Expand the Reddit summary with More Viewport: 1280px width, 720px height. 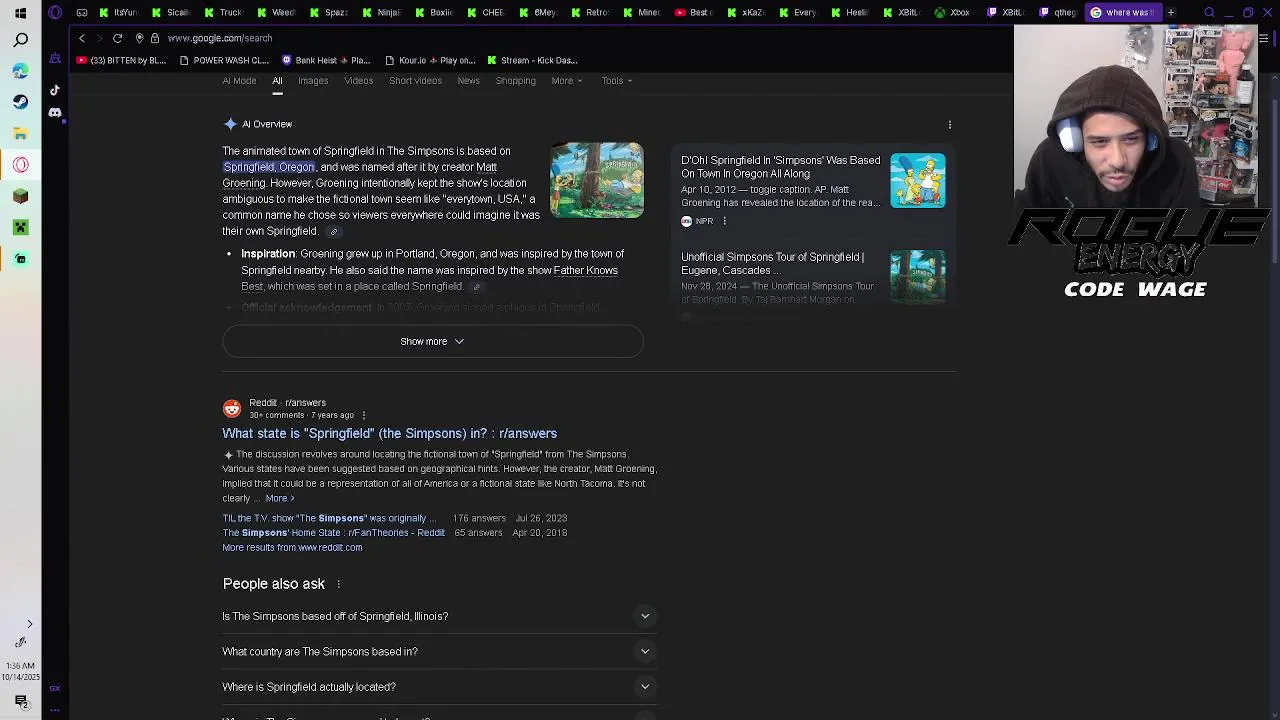pyautogui.click(x=280, y=499)
